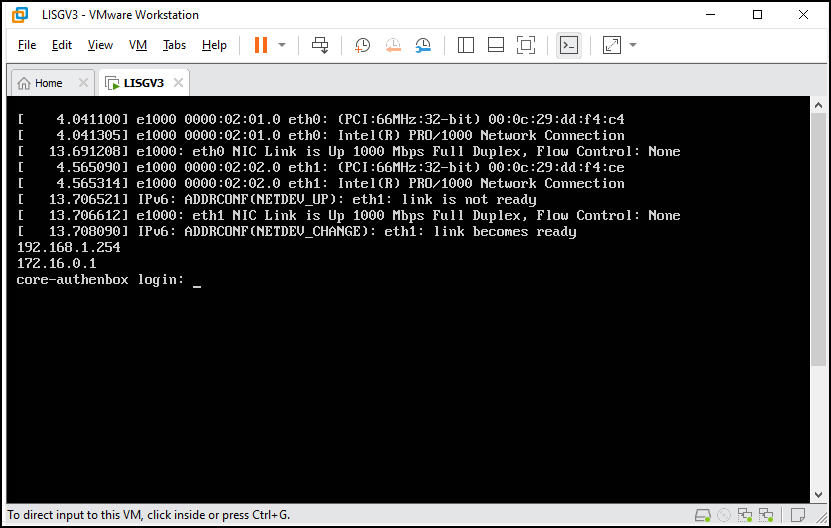Open the VM menu
The width and height of the screenshot is (831, 528).
click(x=138, y=45)
